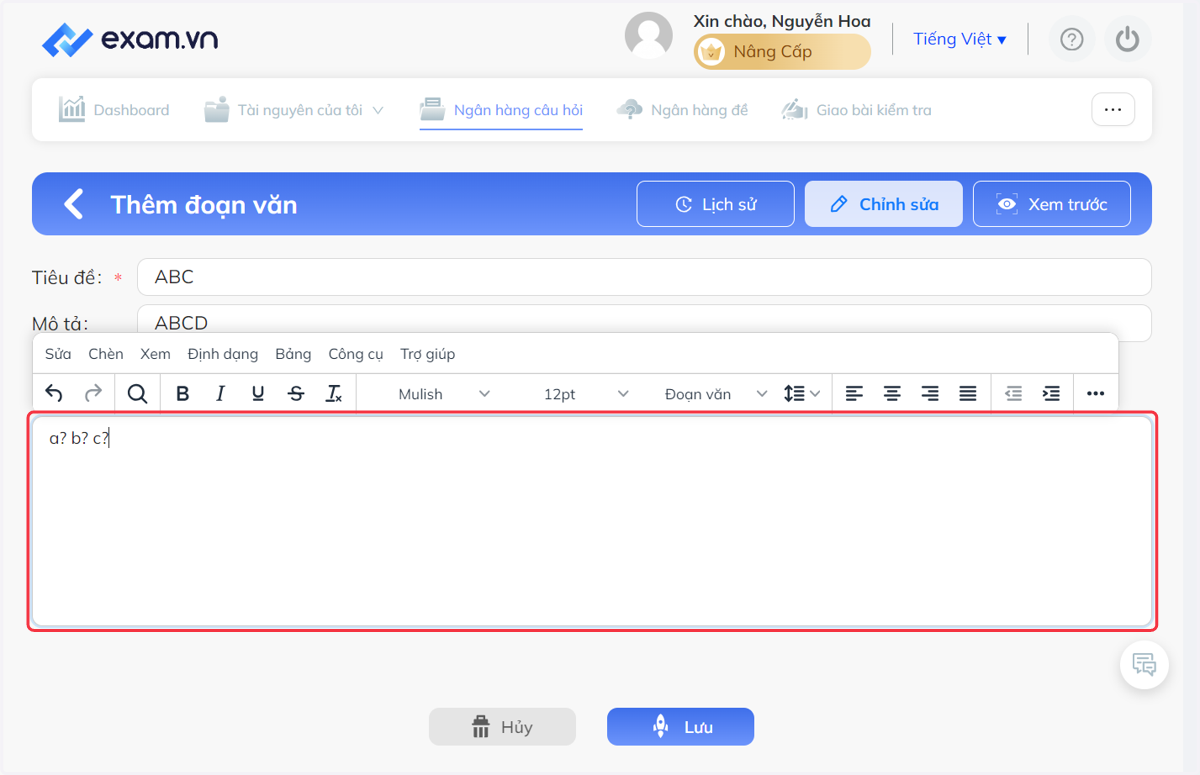Click the Tiêu đề input field
Screen dimensions: 1200x775
point(644,277)
